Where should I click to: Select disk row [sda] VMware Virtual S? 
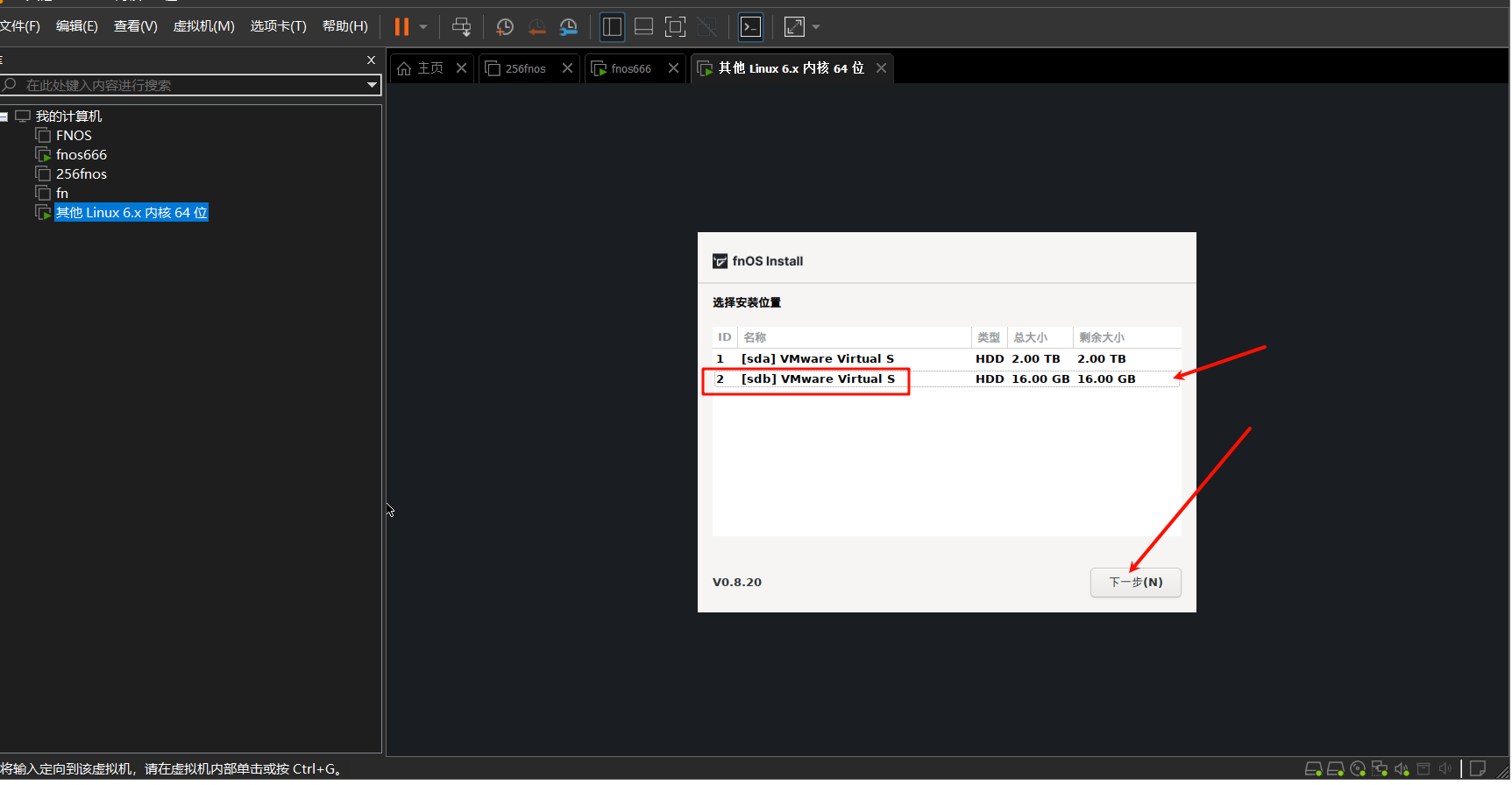[947, 359]
